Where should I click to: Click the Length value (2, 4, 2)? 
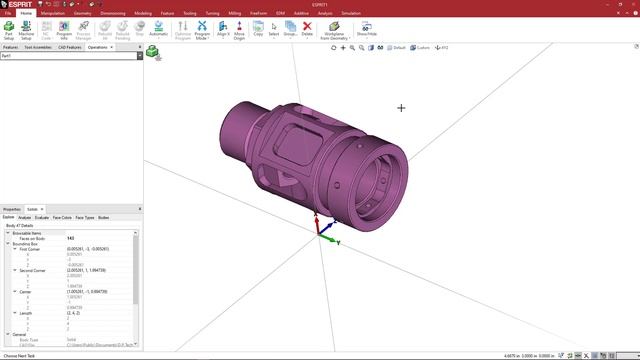click(73, 313)
